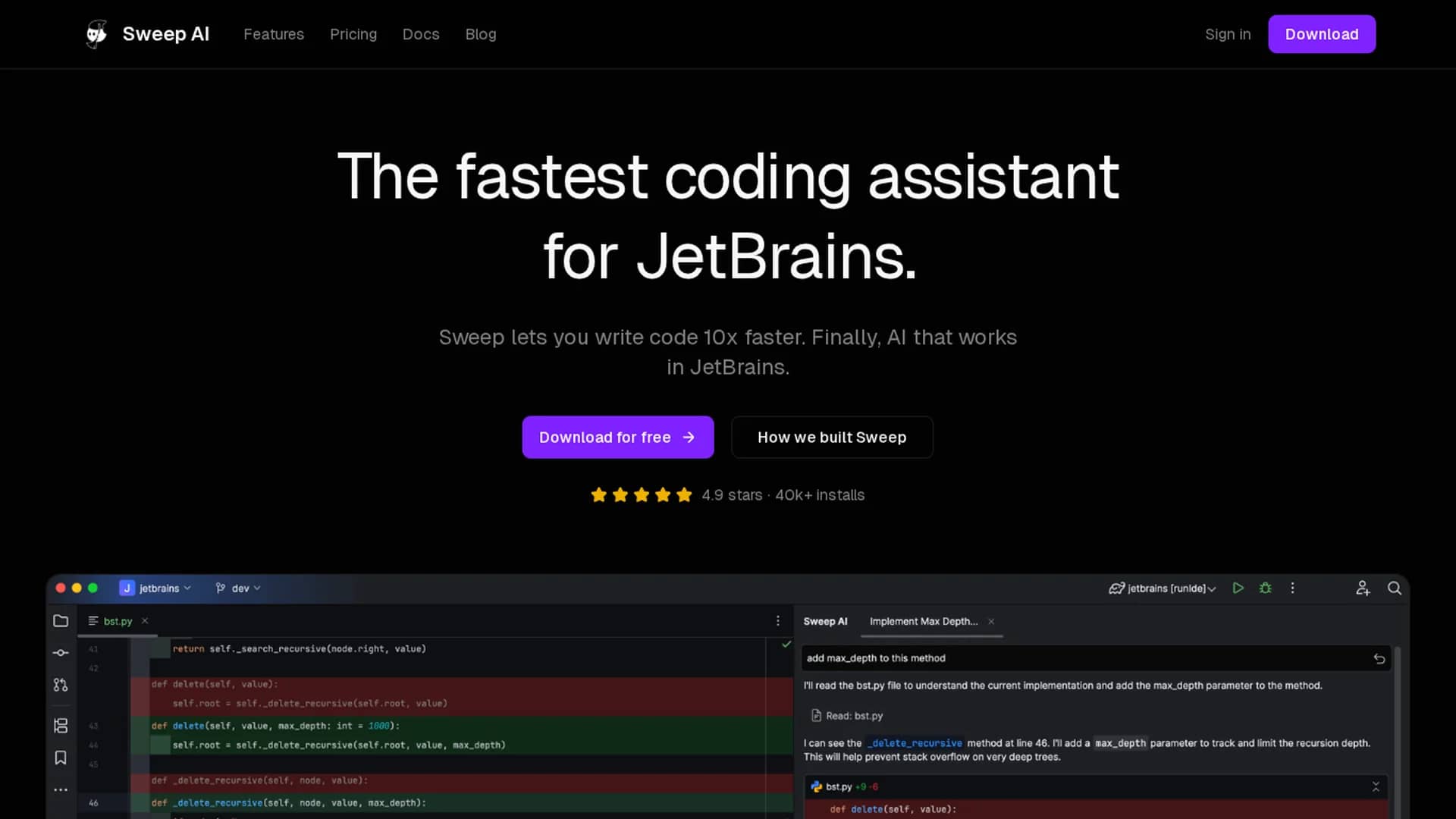Open the editor tab options menu icon
The width and height of the screenshot is (1456, 819).
coord(778,621)
